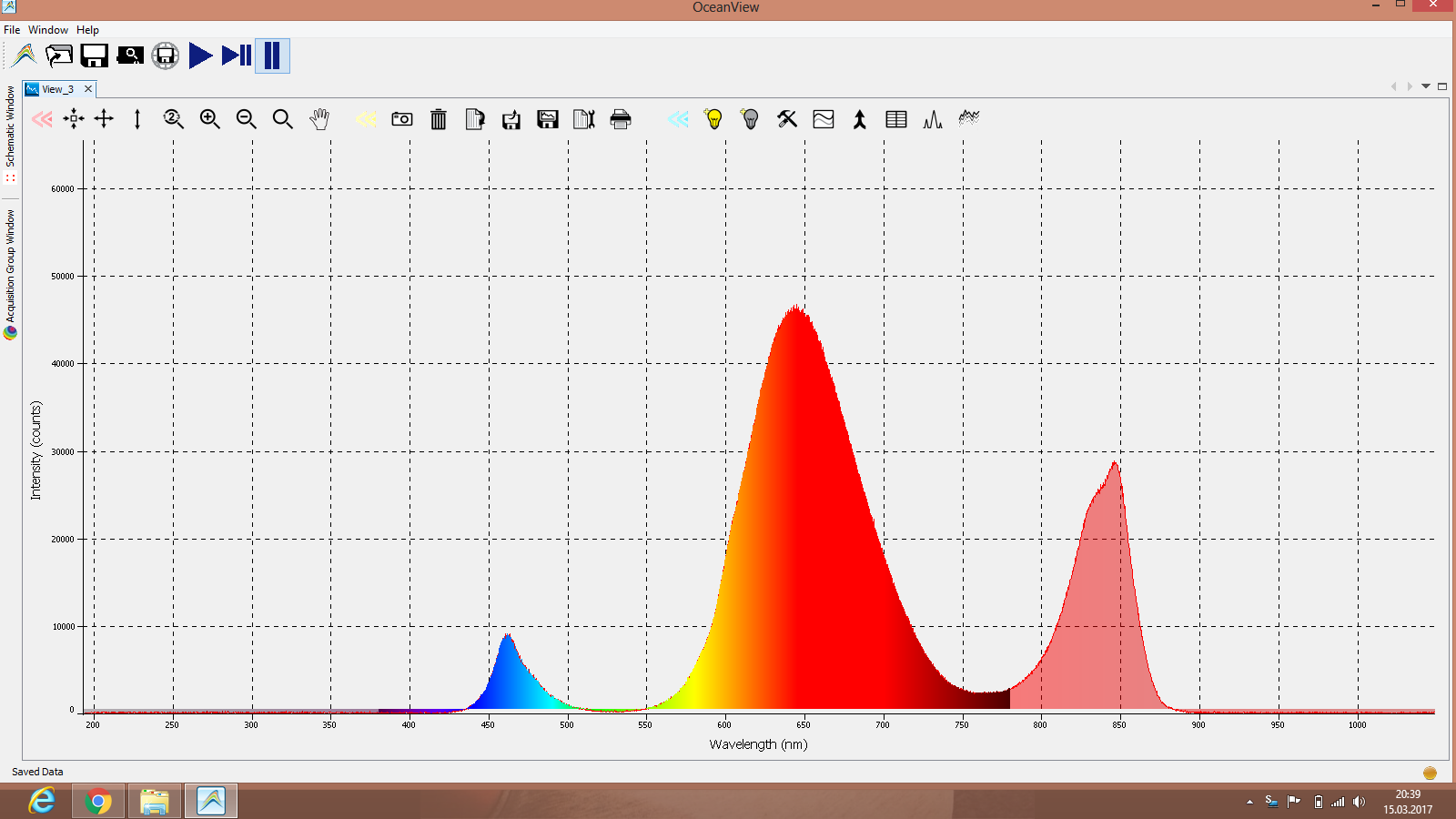Open the Acquisition Group Window side panel

tap(10, 274)
